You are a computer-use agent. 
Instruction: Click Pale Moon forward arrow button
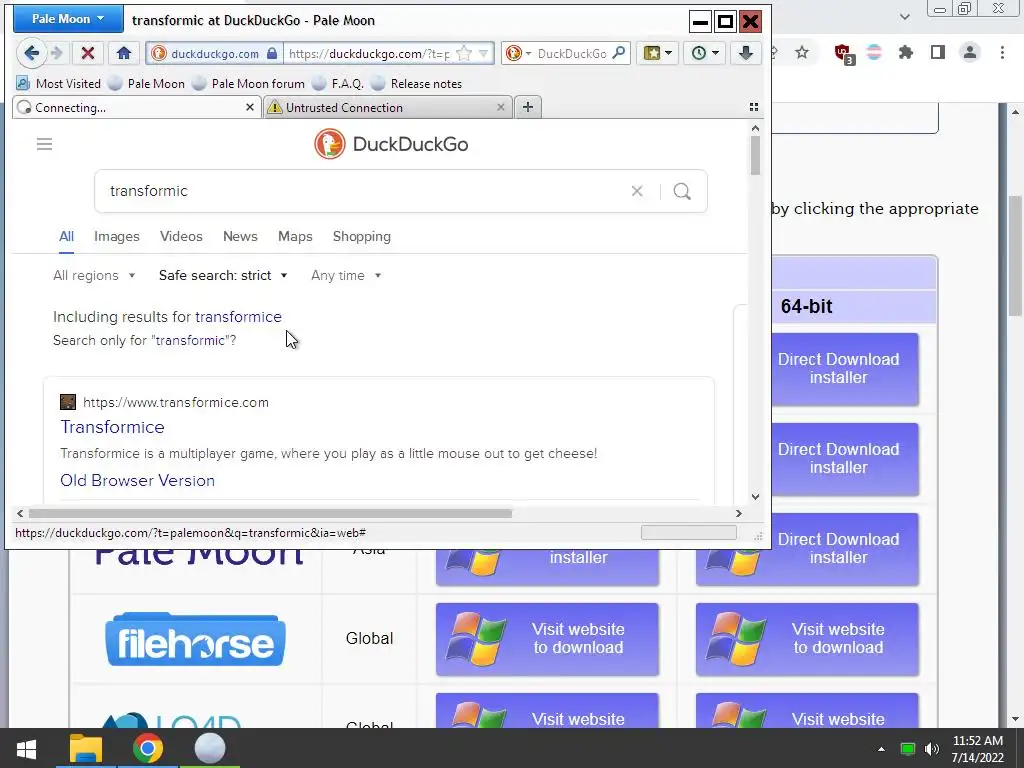pyautogui.click(x=57, y=54)
